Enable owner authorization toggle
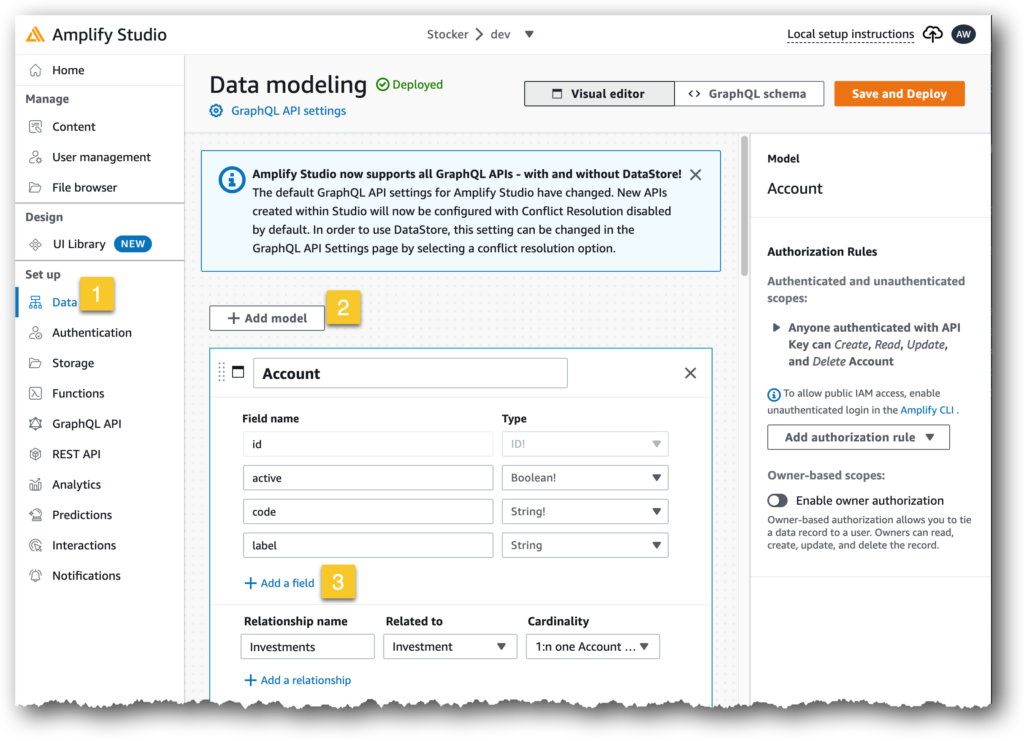 778,500
